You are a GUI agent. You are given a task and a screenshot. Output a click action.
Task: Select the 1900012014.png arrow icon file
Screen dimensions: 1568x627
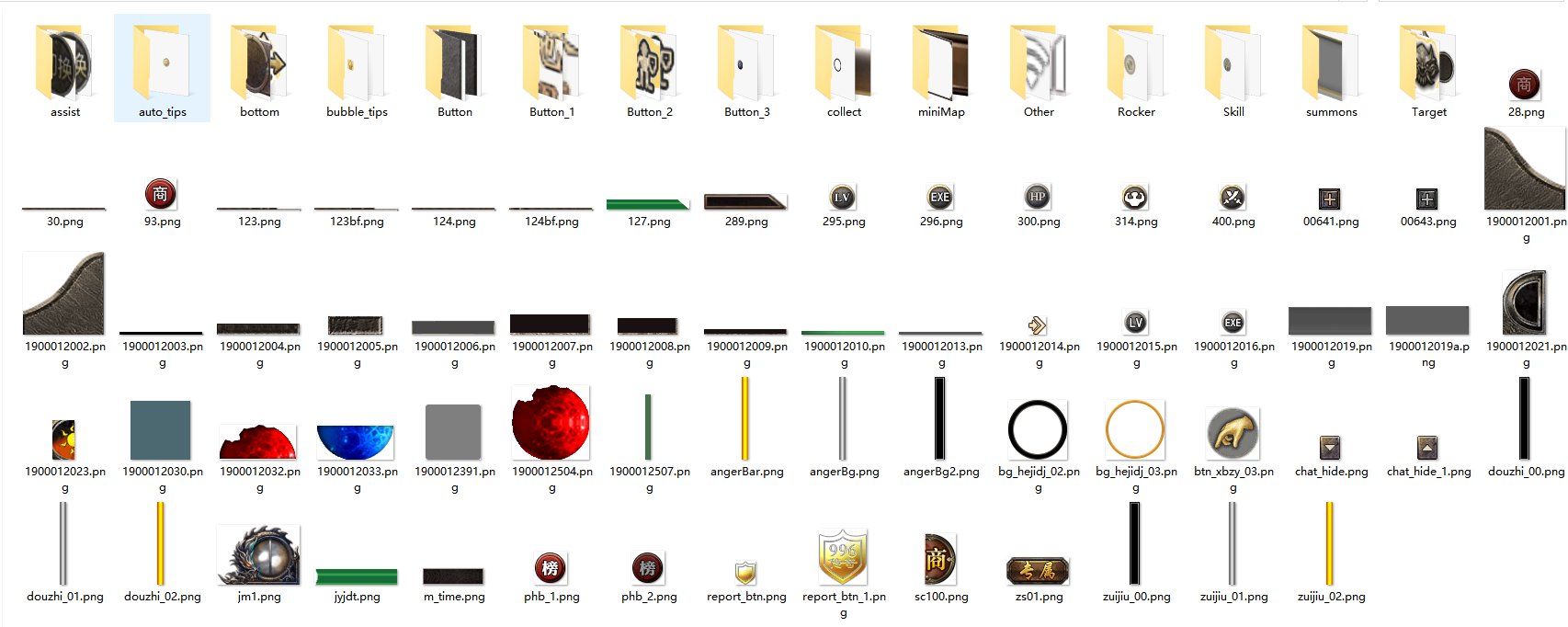(x=1037, y=325)
